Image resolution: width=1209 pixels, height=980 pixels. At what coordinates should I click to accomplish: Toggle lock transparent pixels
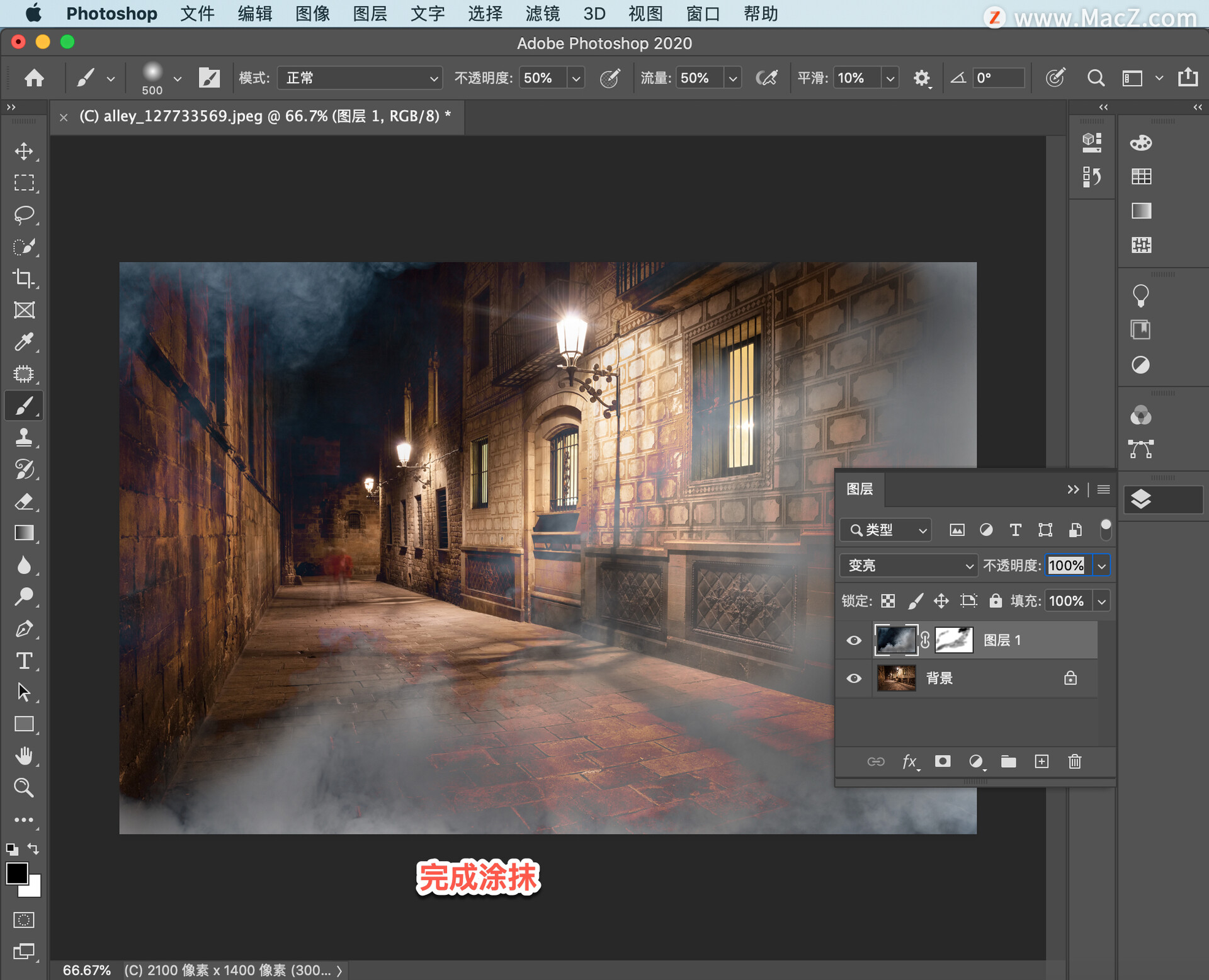(888, 601)
